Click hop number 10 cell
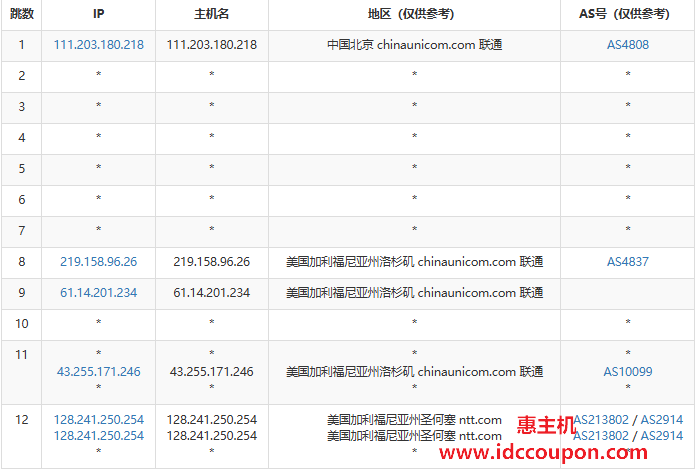This screenshot has width=695, height=470. point(21,324)
